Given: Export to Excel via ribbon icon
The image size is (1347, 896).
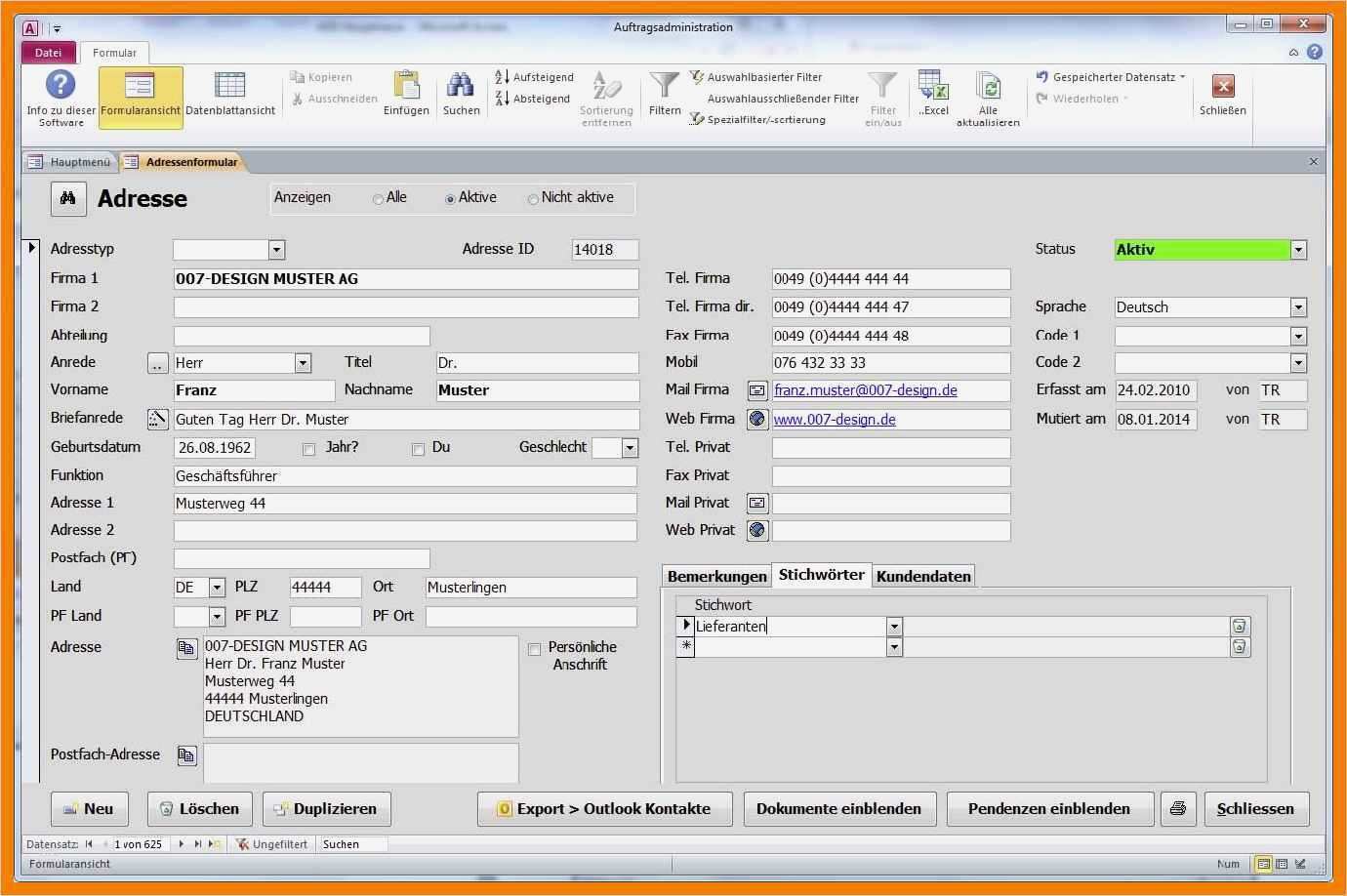Looking at the screenshot, I should click(933, 88).
